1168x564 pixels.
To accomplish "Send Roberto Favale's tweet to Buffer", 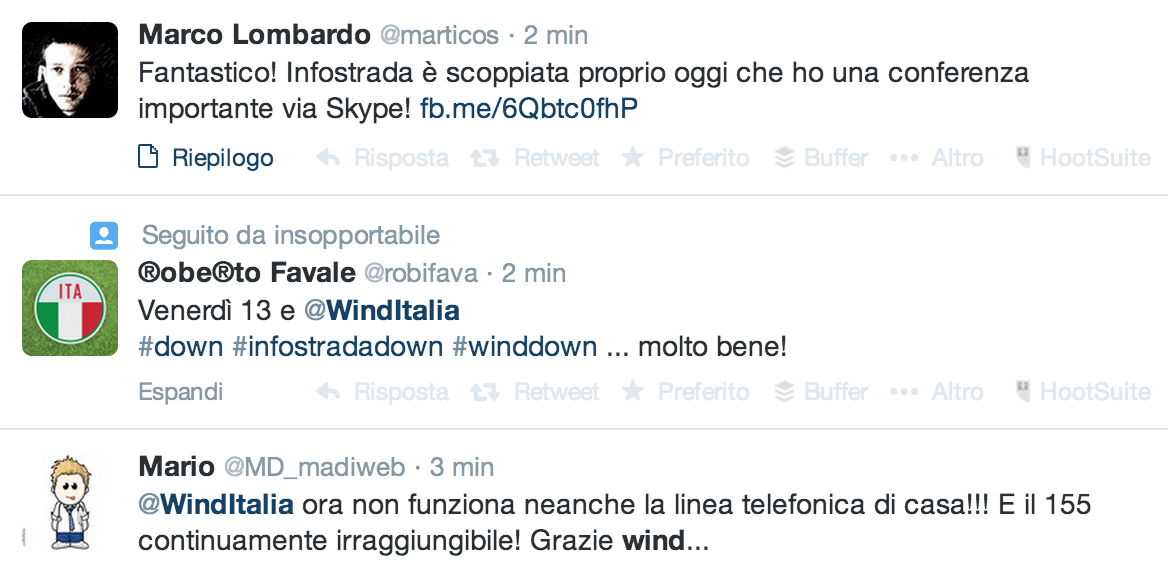I will coord(822,392).
